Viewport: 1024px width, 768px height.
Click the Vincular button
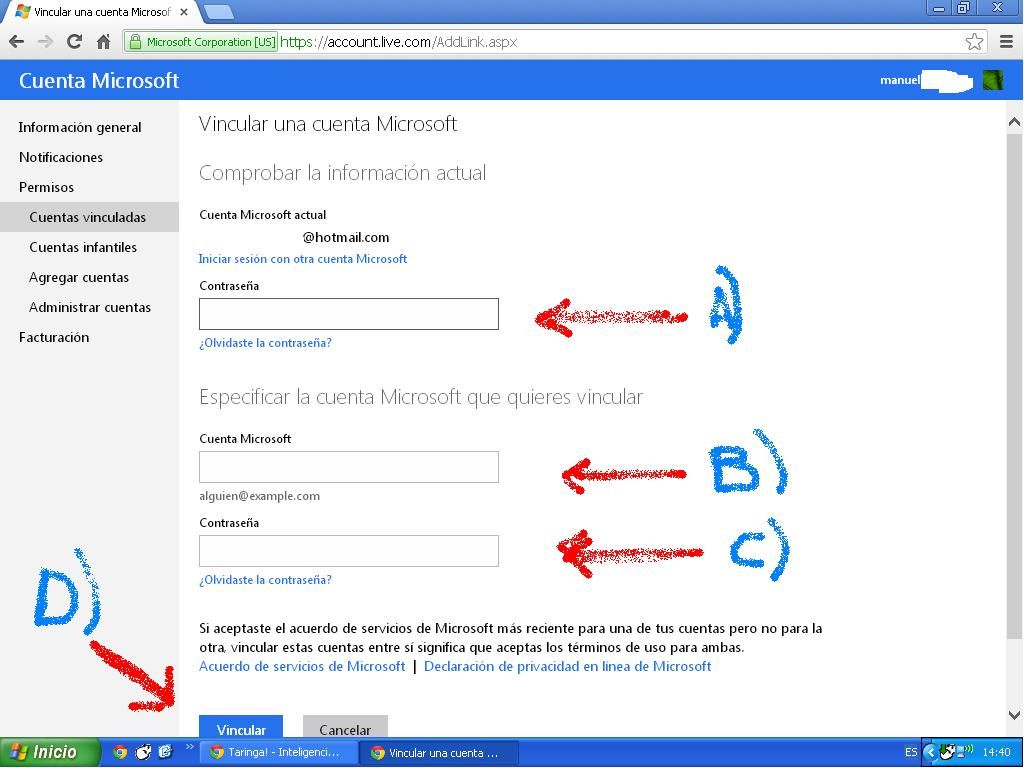click(x=241, y=727)
